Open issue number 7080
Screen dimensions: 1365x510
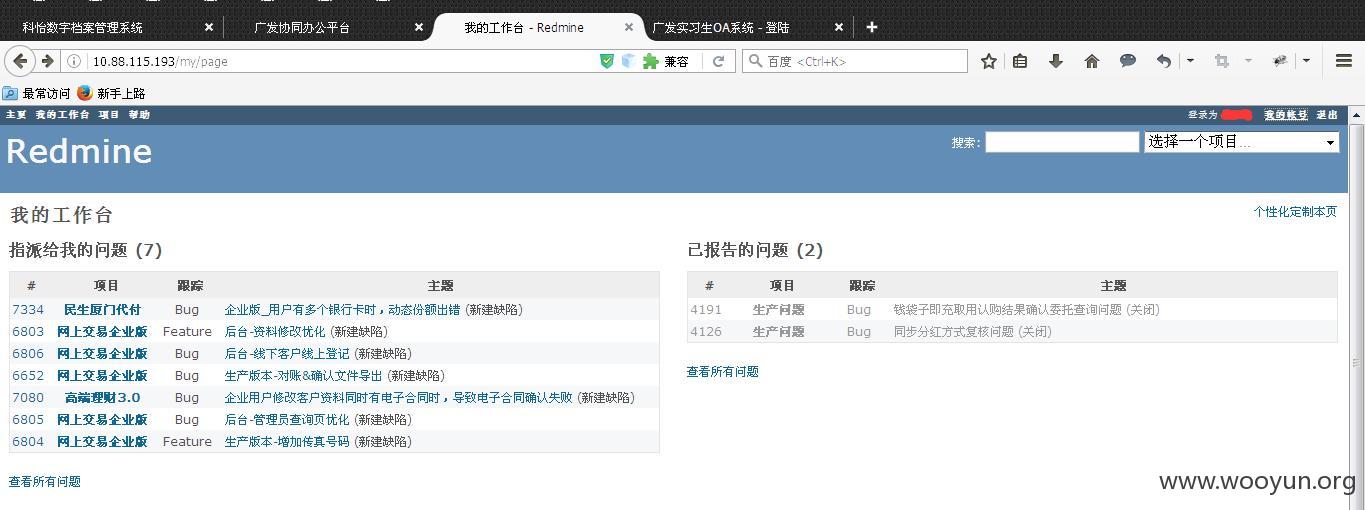(28, 398)
